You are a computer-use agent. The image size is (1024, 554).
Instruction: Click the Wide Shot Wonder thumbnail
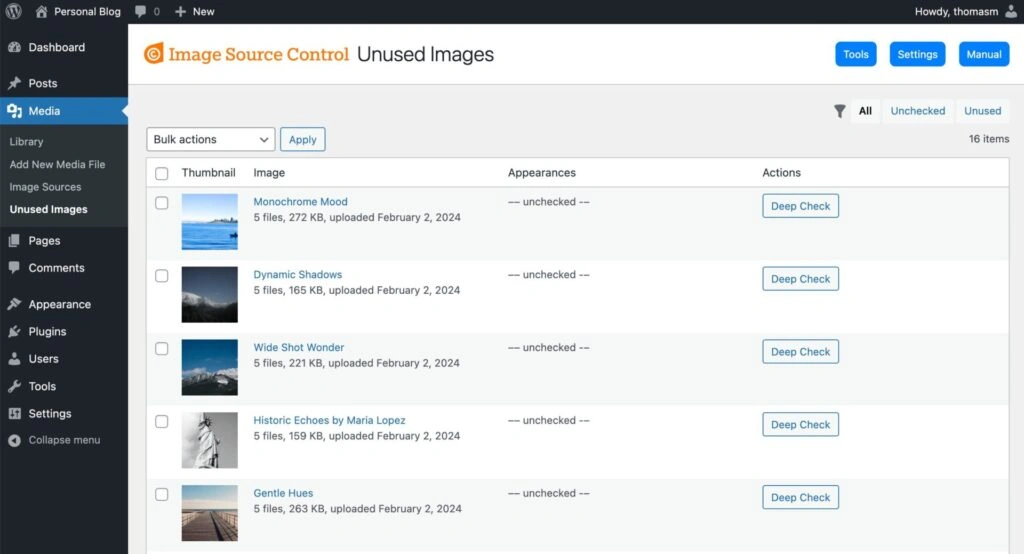pos(210,367)
